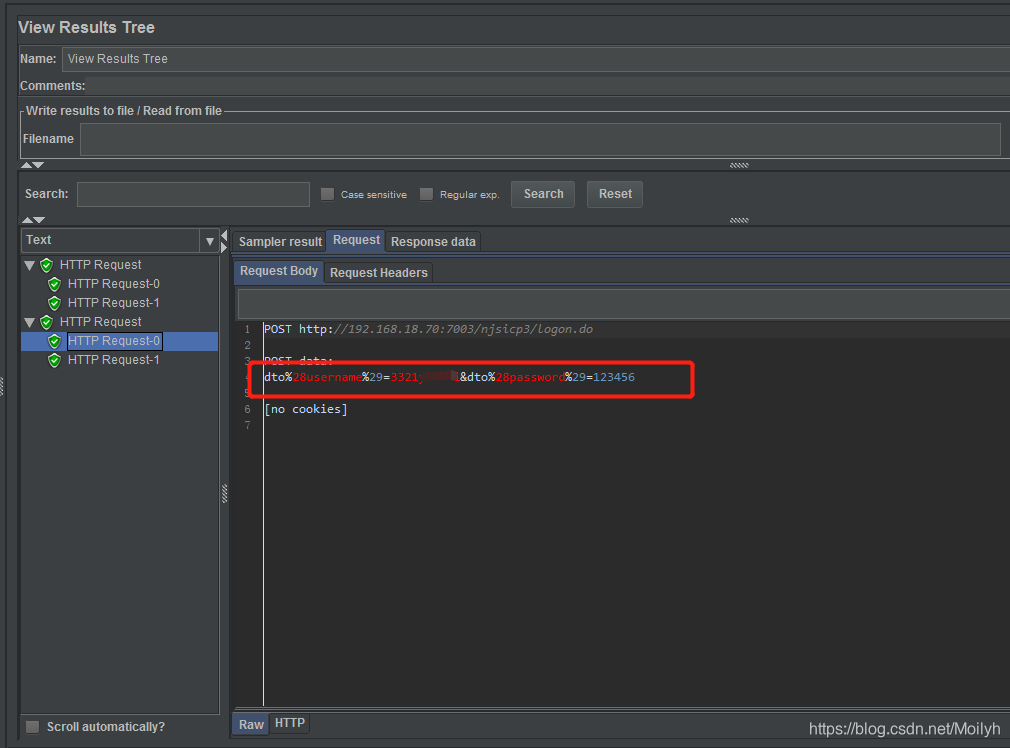Focus the Comments input field
The image size is (1010, 748).
tap(548, 86)
